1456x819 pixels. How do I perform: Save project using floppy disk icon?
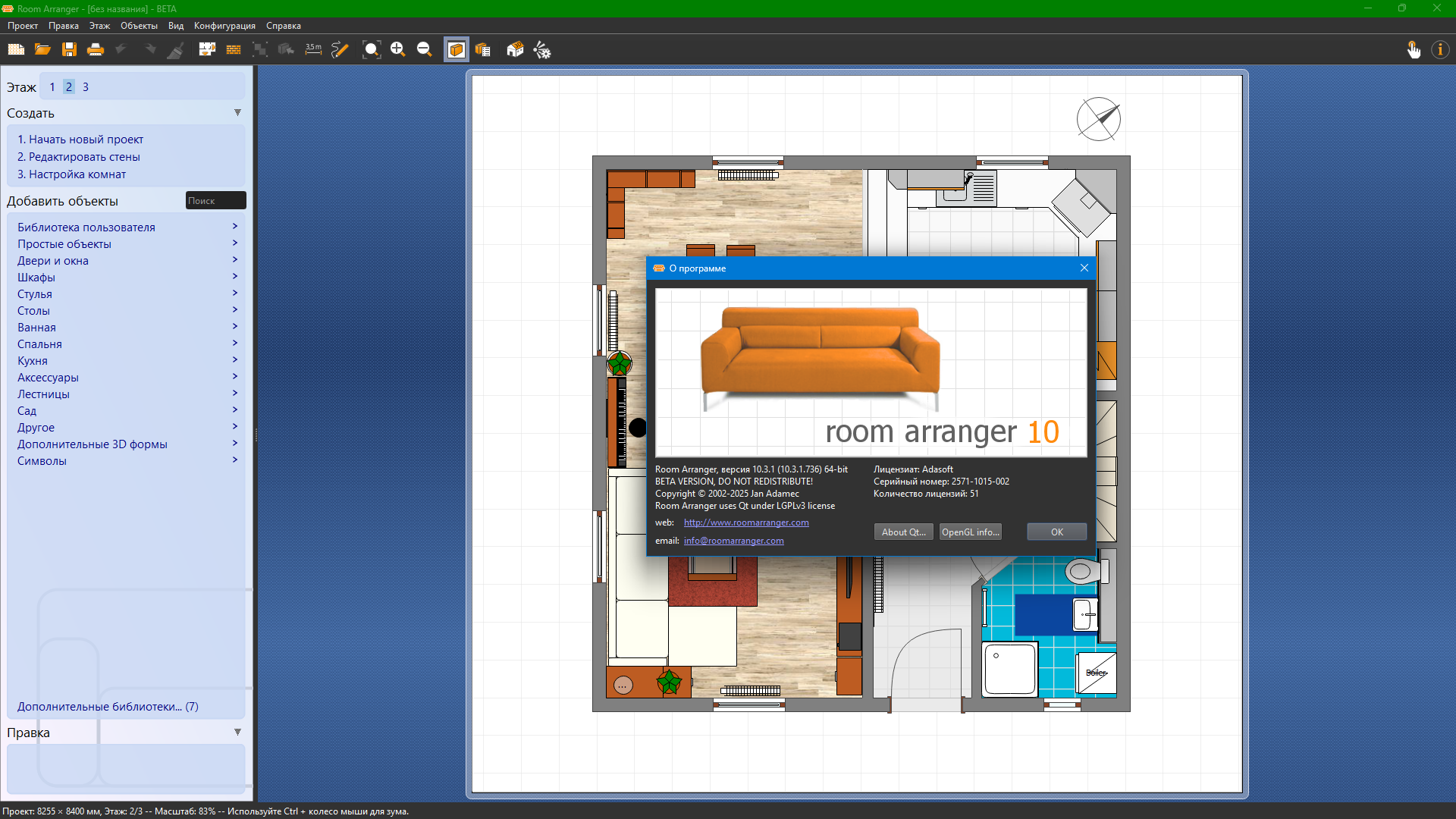69,50
